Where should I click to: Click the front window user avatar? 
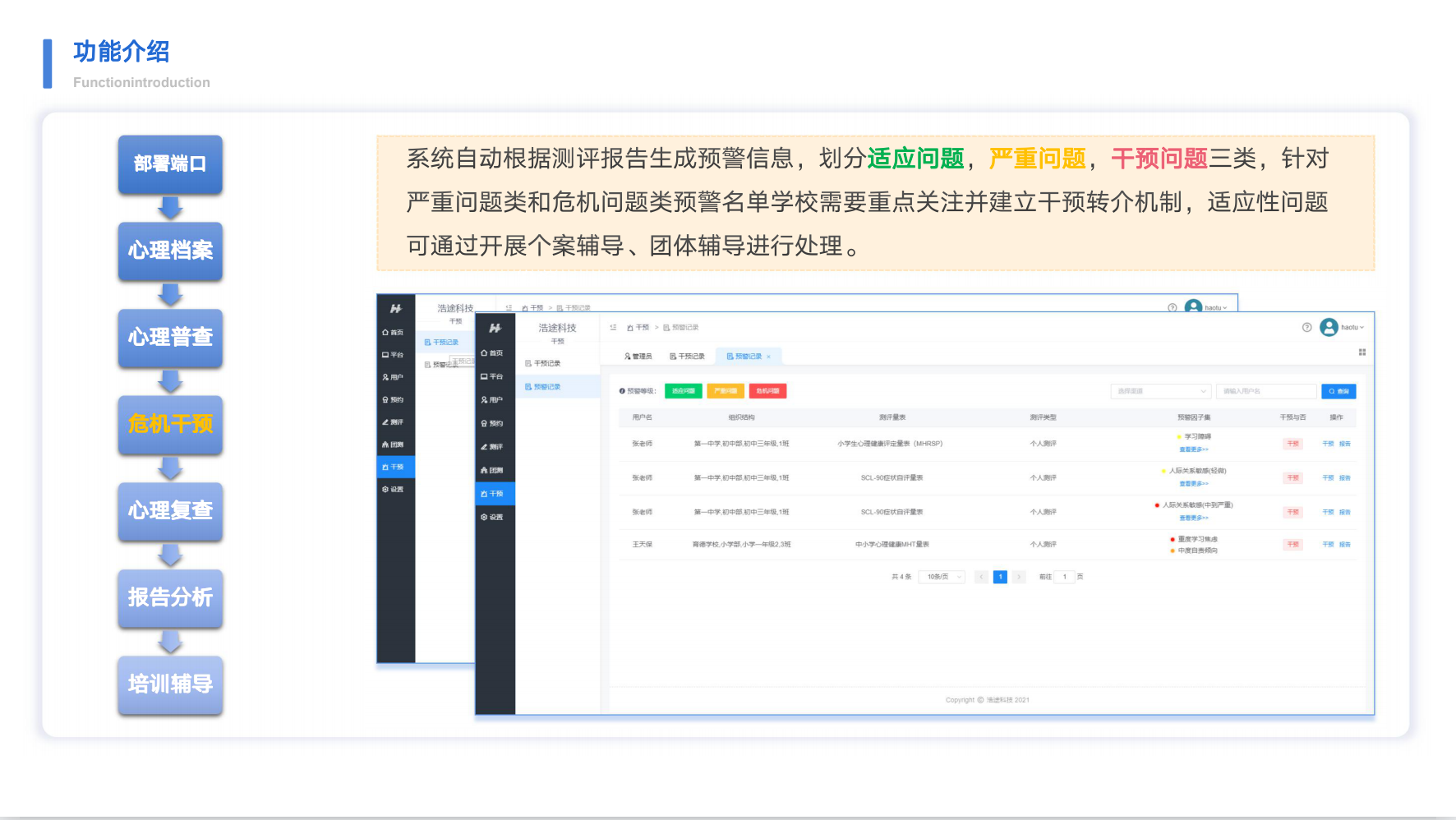pyautogui.click(x=1329, y=327)
